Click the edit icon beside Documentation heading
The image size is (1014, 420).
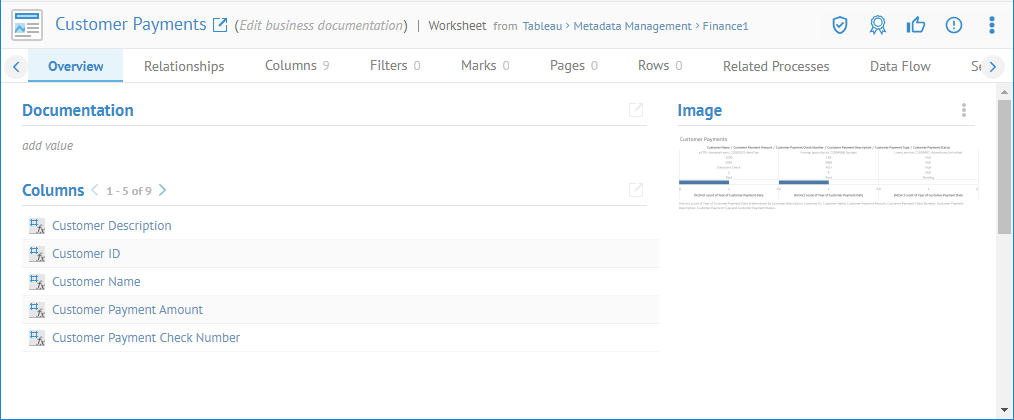(x=636, y=110)
